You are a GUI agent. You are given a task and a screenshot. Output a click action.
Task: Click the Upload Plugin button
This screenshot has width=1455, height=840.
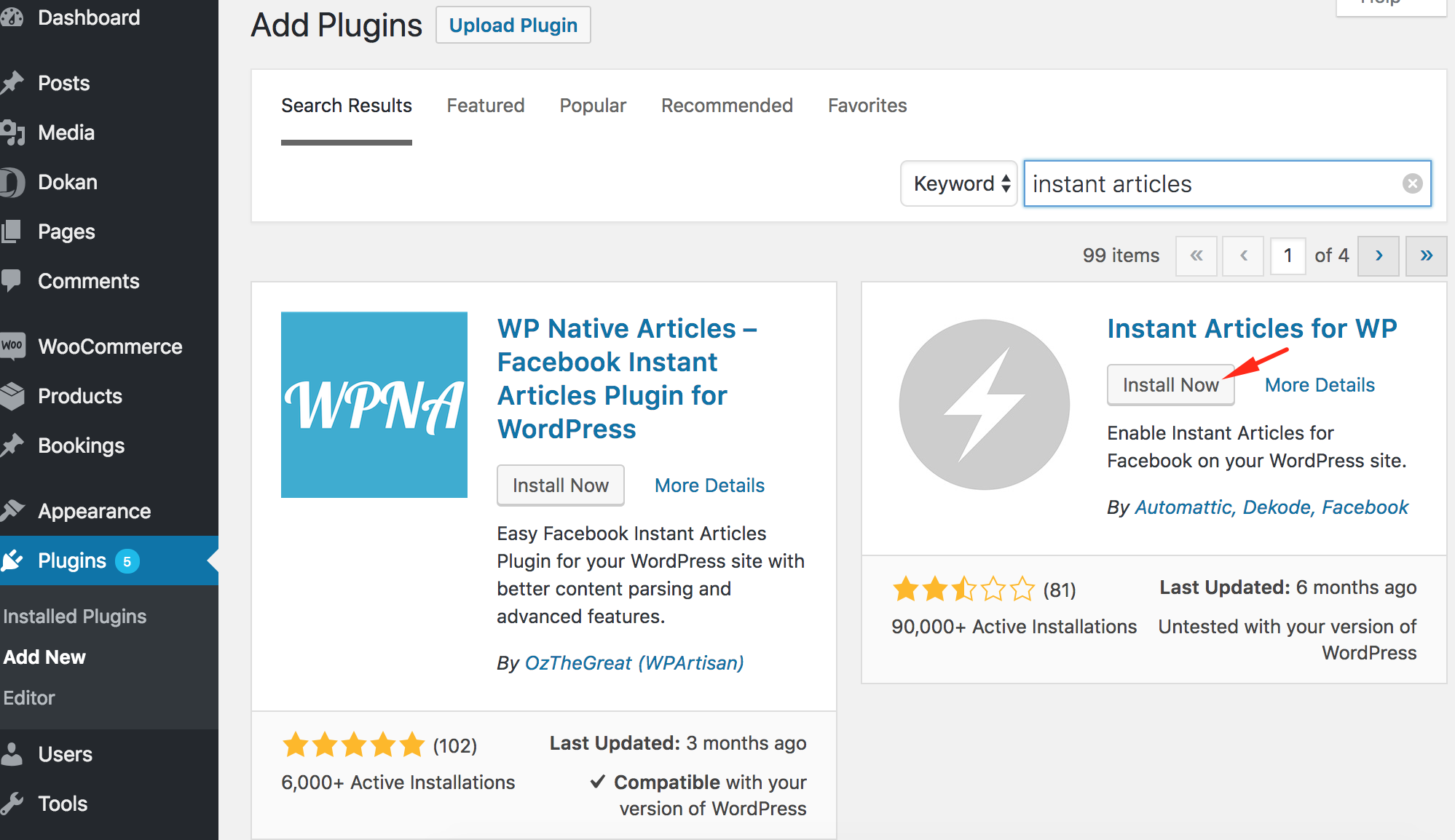[x=513, y=25]
